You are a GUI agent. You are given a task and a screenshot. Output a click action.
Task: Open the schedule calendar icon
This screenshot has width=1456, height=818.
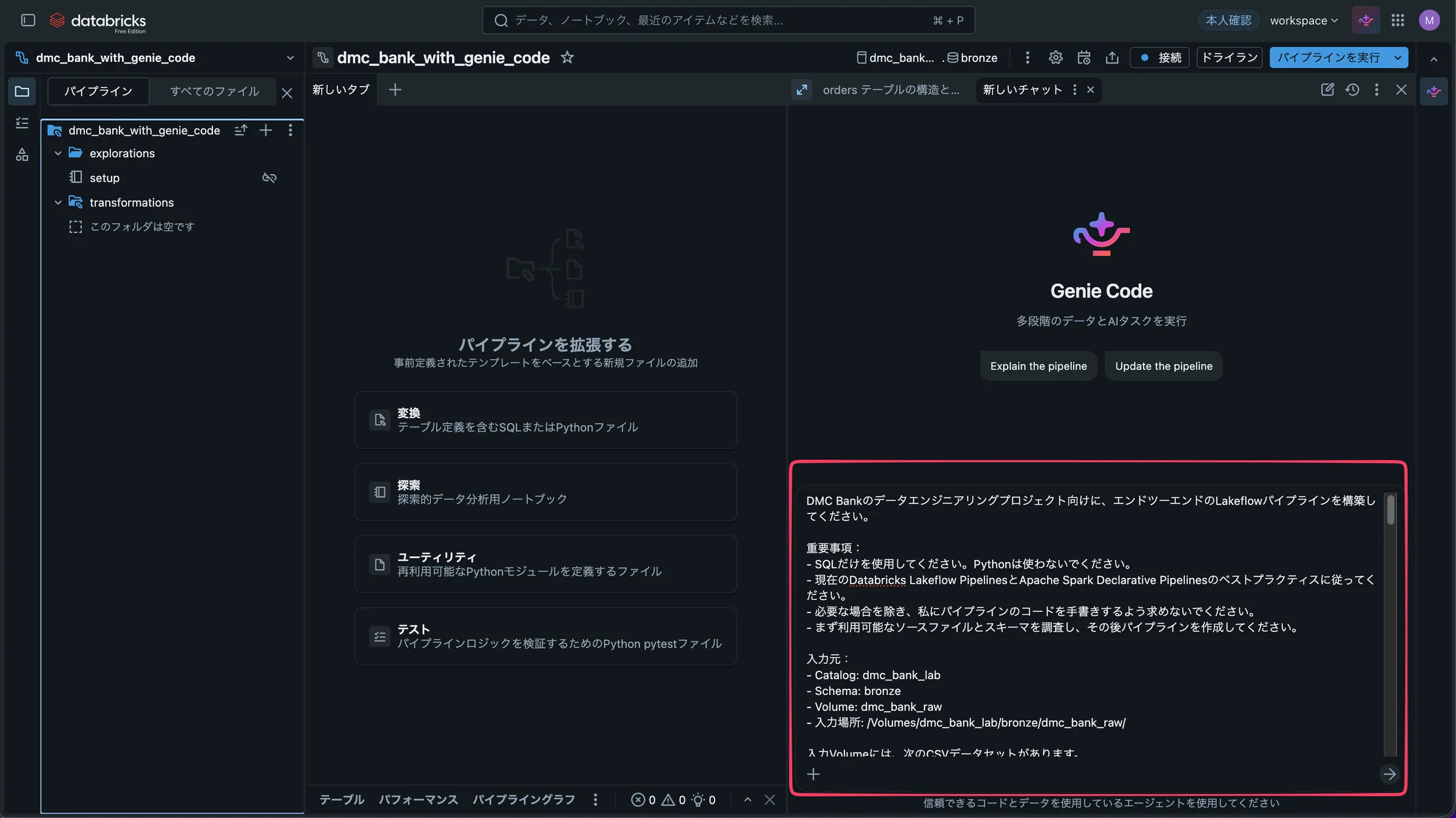[1084, 58]
